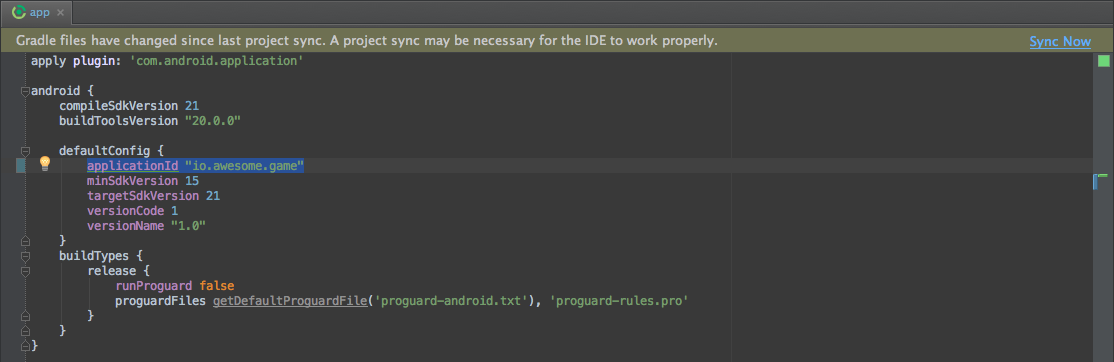Place cursor in the "io.awesome.game" string

(244, 165)
